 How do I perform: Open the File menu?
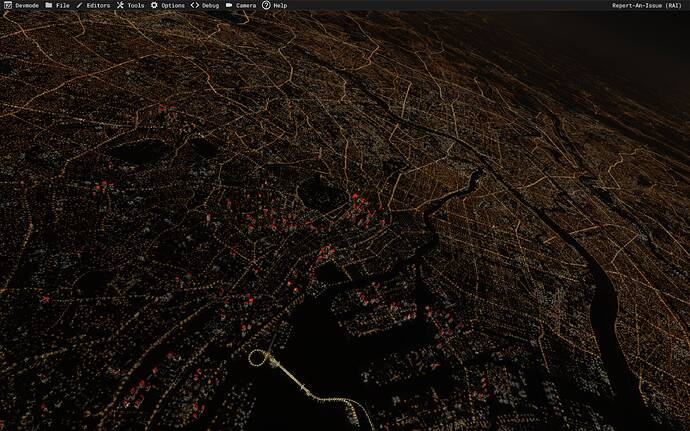(57, 6)
